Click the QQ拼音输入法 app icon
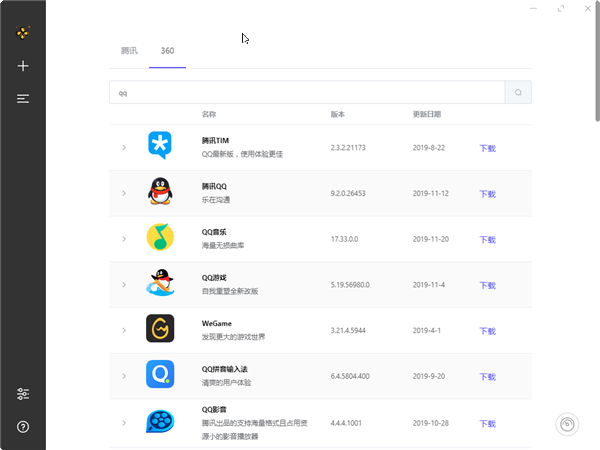Image resolution: width=600 pixels, height=450 pixels. (x=160, y=374)
